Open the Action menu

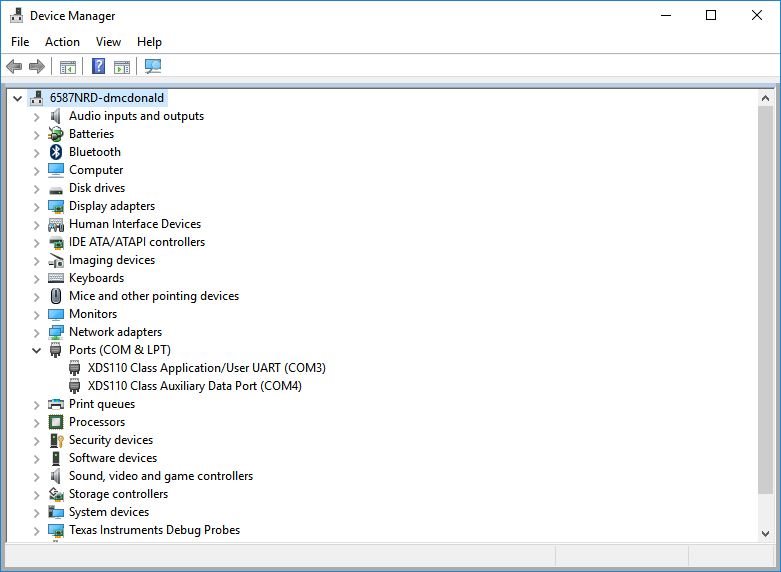click(62, 42)
